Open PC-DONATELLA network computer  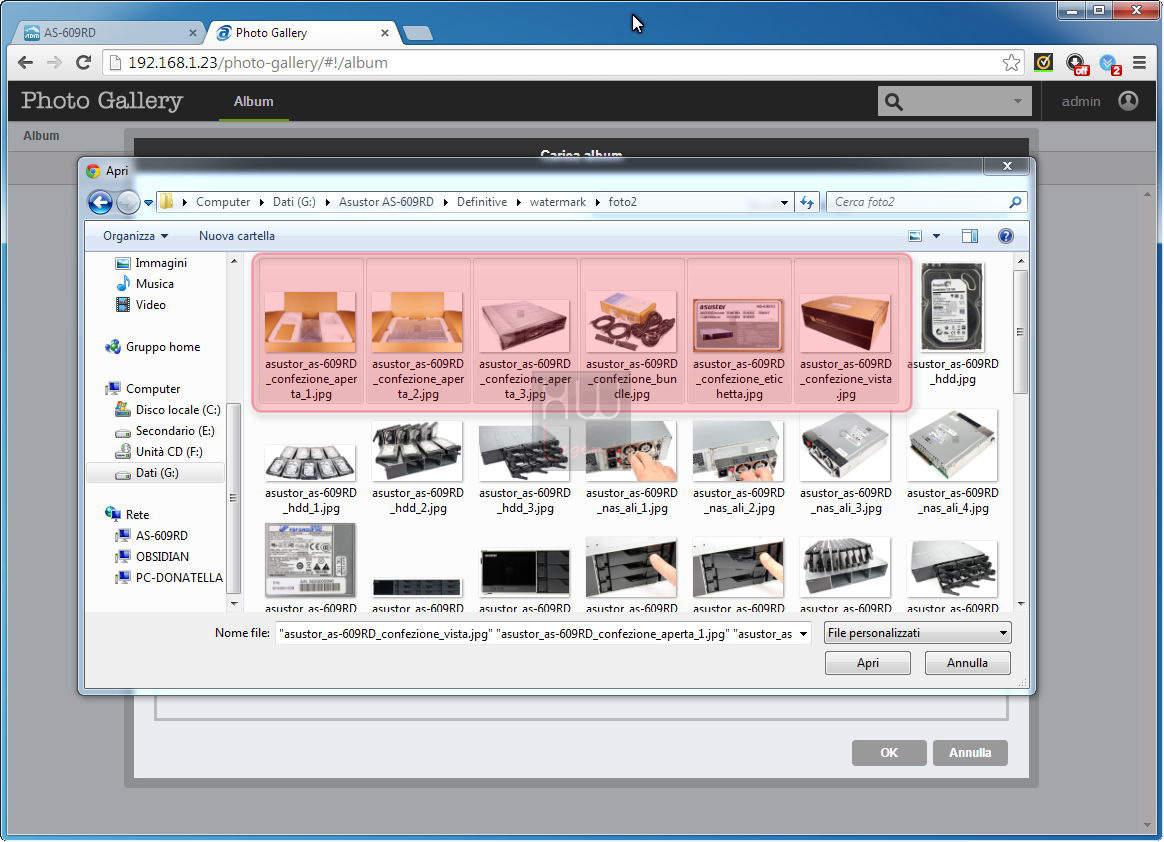(x=169, y=577)
